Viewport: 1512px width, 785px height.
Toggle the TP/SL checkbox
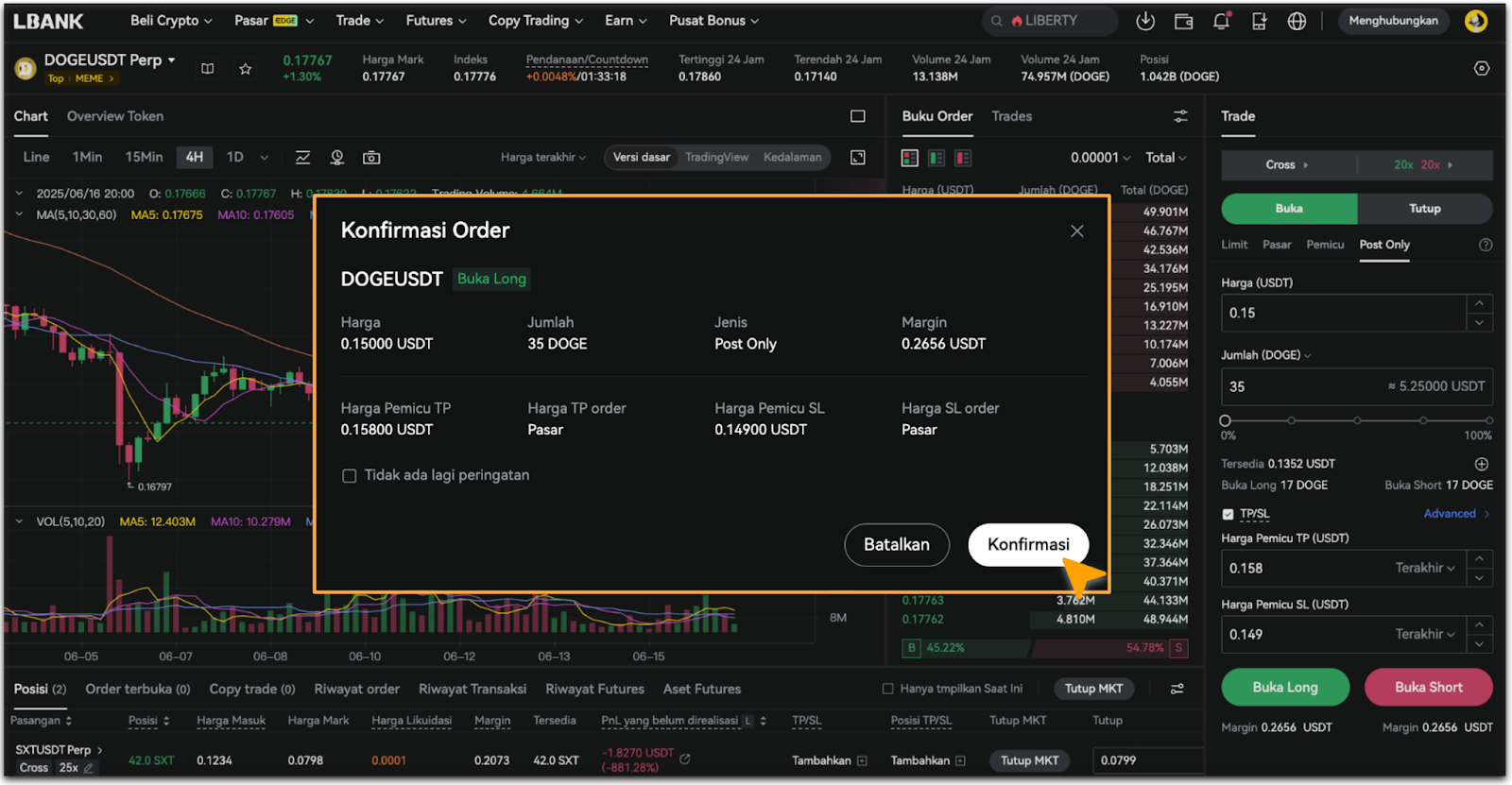(1228, 515)
